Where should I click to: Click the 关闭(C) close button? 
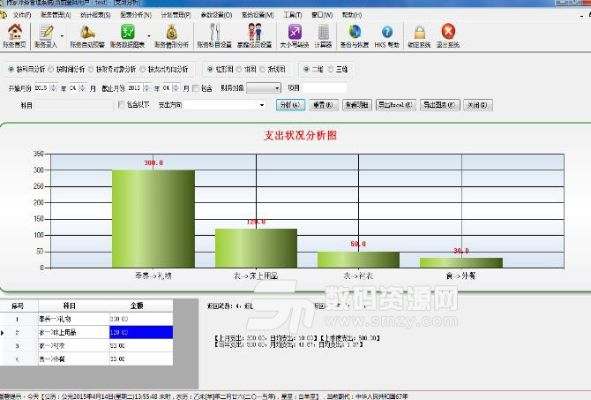pos(478,105)
